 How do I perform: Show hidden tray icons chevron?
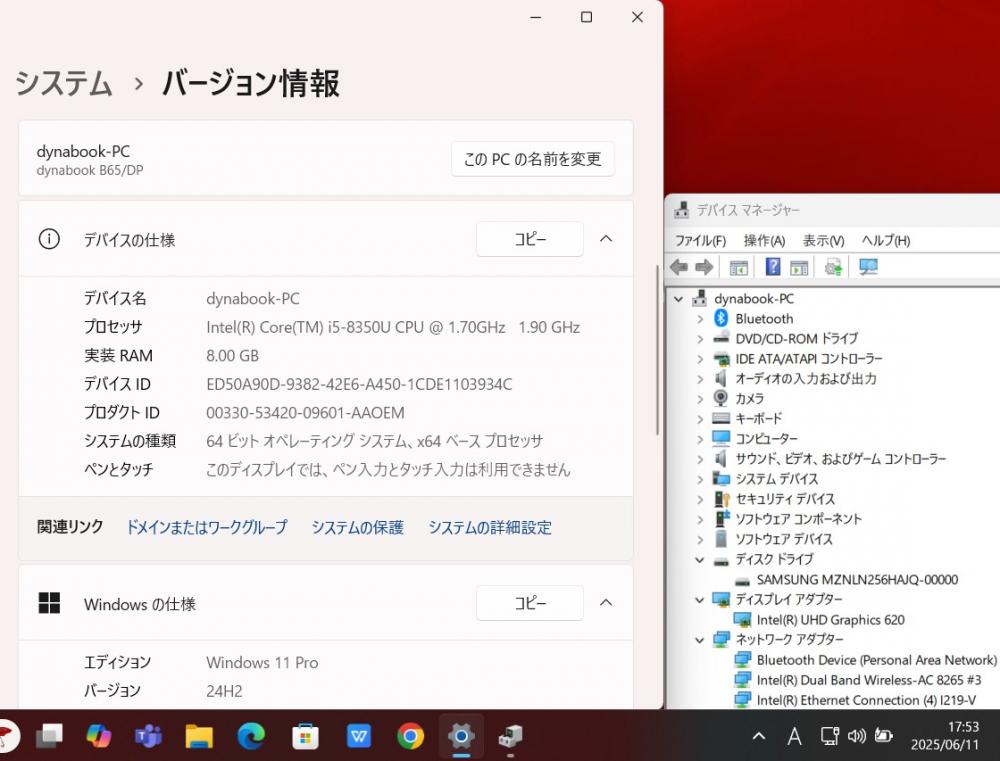tap(759, 736)
